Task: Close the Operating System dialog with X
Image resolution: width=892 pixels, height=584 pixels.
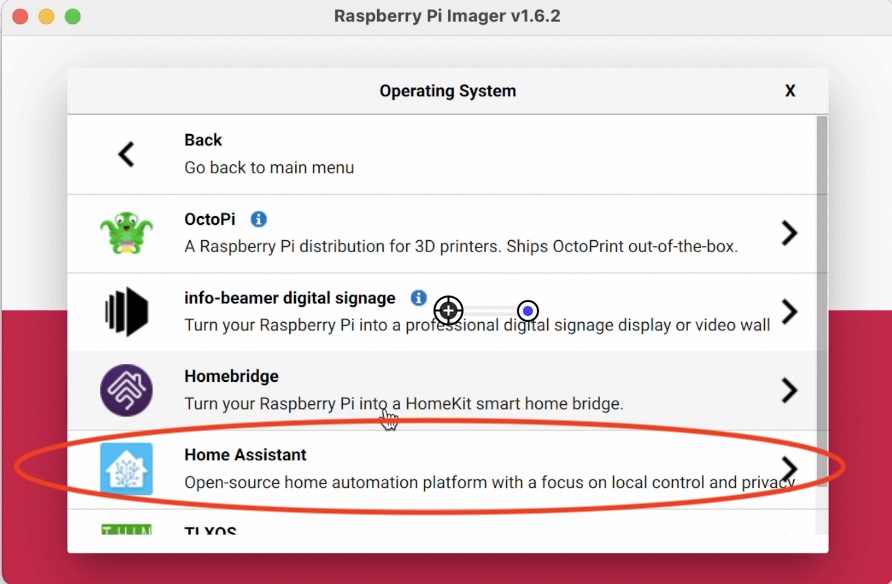Action: coord(790,91)
